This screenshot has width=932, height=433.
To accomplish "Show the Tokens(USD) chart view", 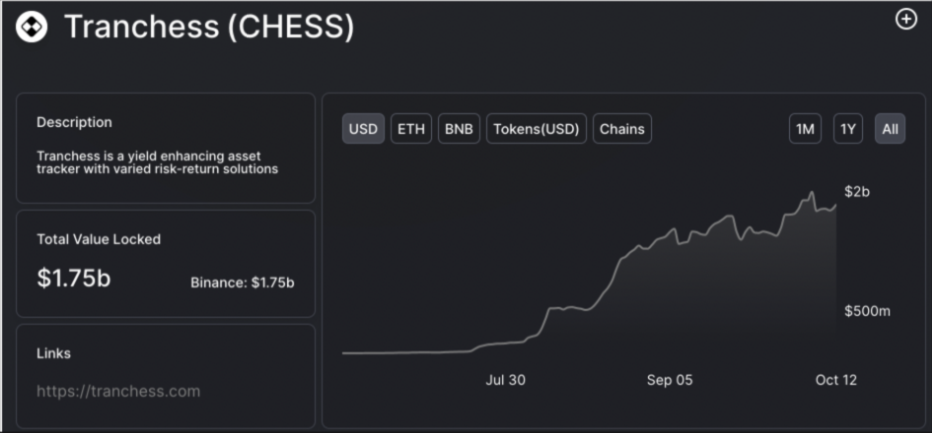I will pyautogui.click(x=536, y=128).
